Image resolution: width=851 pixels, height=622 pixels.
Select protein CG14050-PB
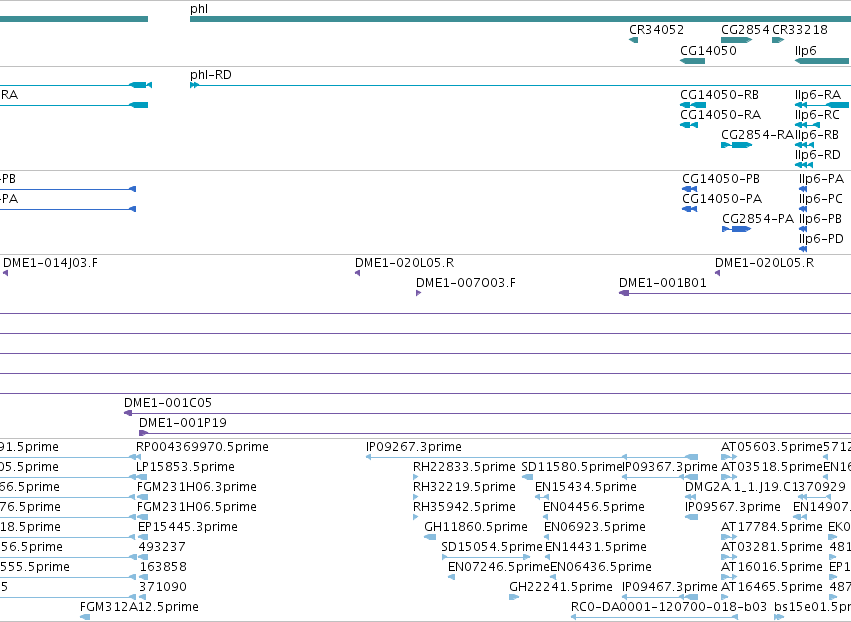721,179
